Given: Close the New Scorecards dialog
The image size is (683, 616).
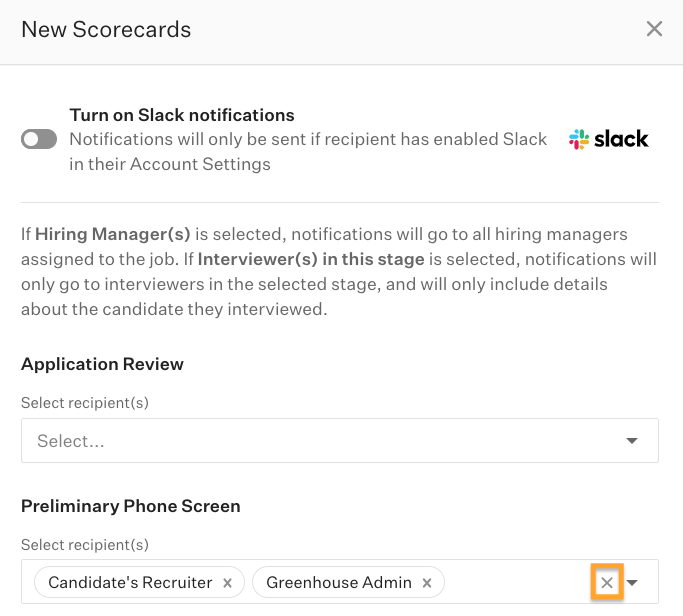Looking at the screenshot, I should (654, 29).
